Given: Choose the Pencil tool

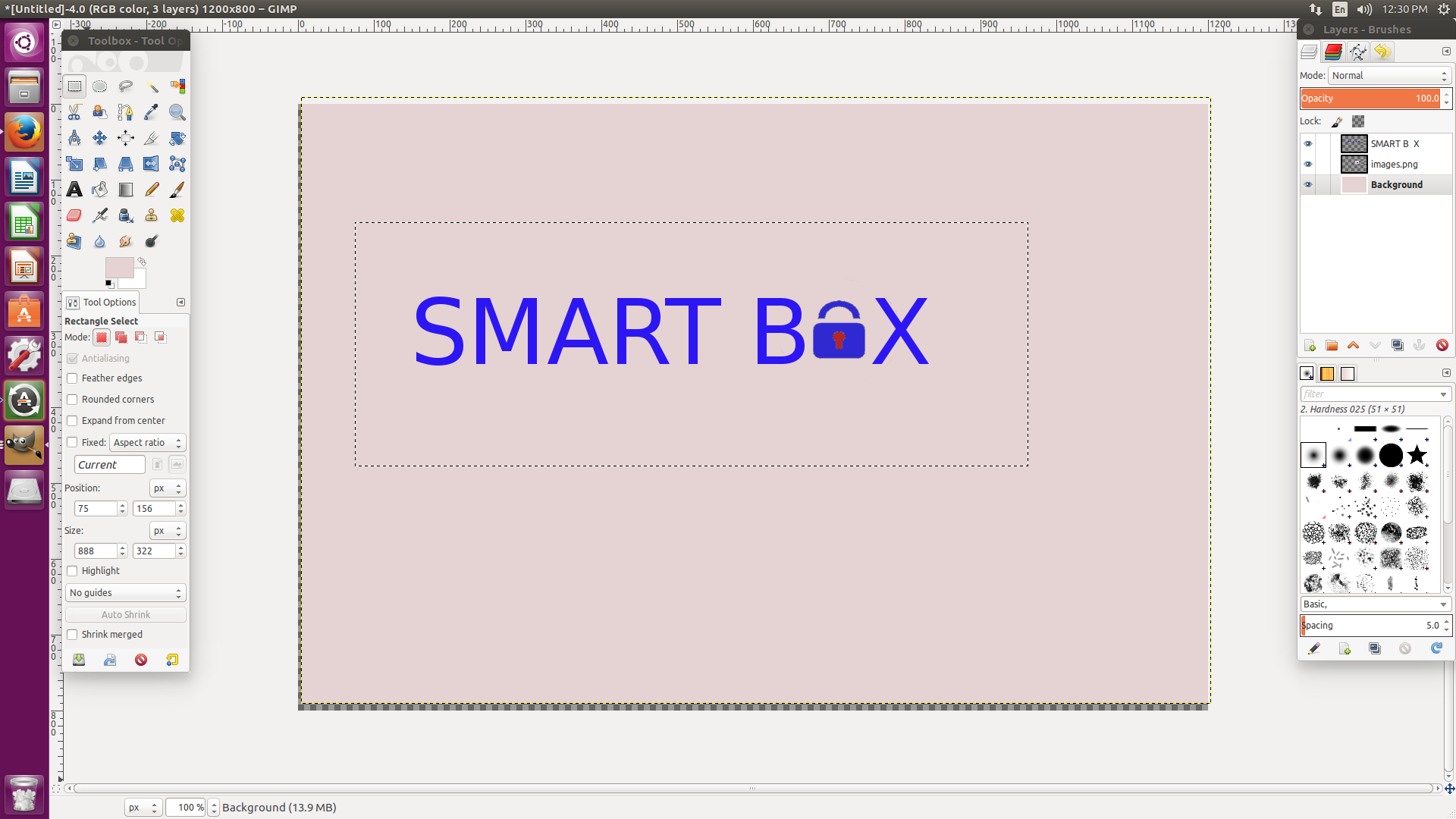Looking at the screenshot, I should (152, 190).
